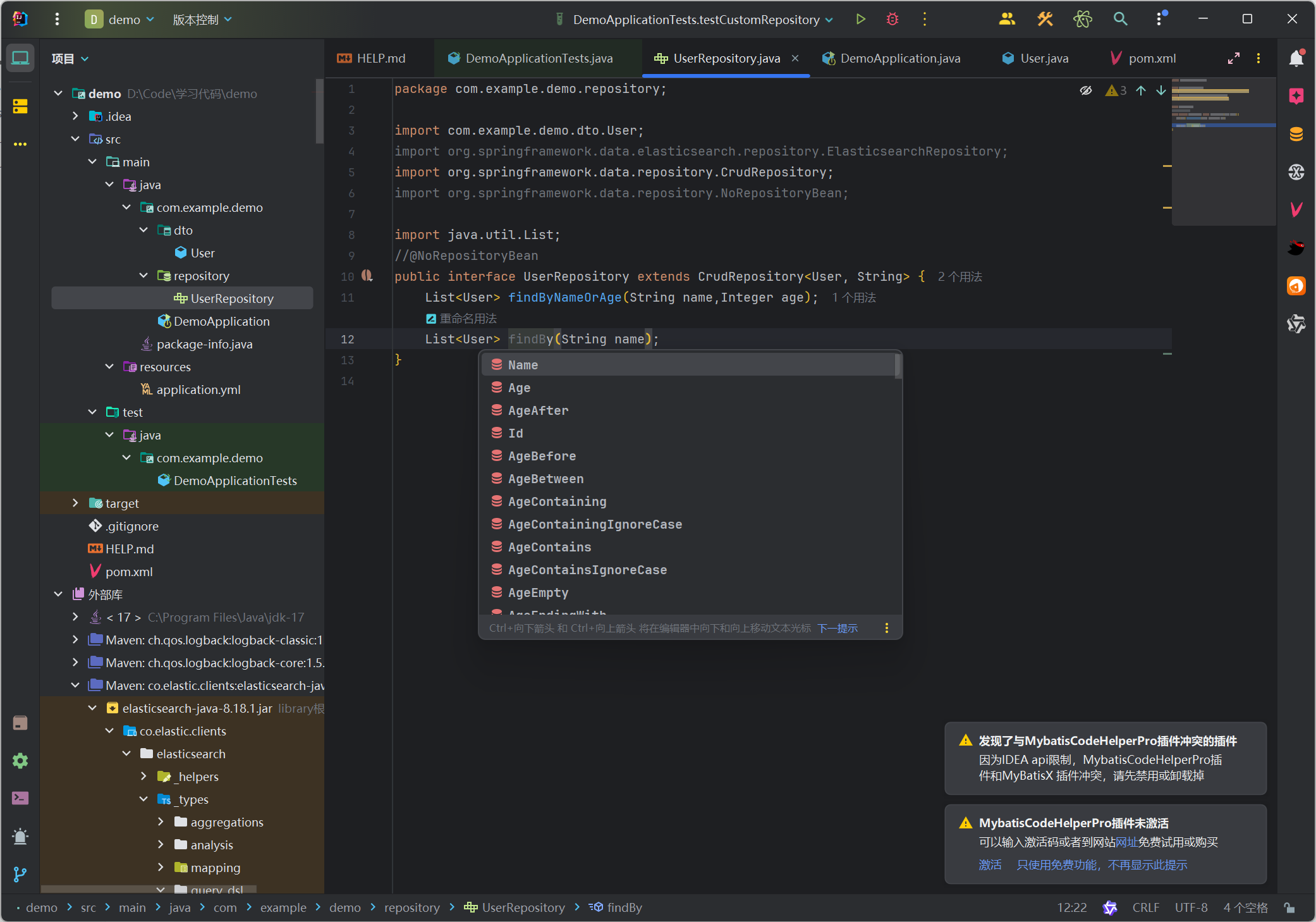This screenshot has width=1316, height=922.
Task: Start debugging with the bug icon
Action: click(893, 20)
